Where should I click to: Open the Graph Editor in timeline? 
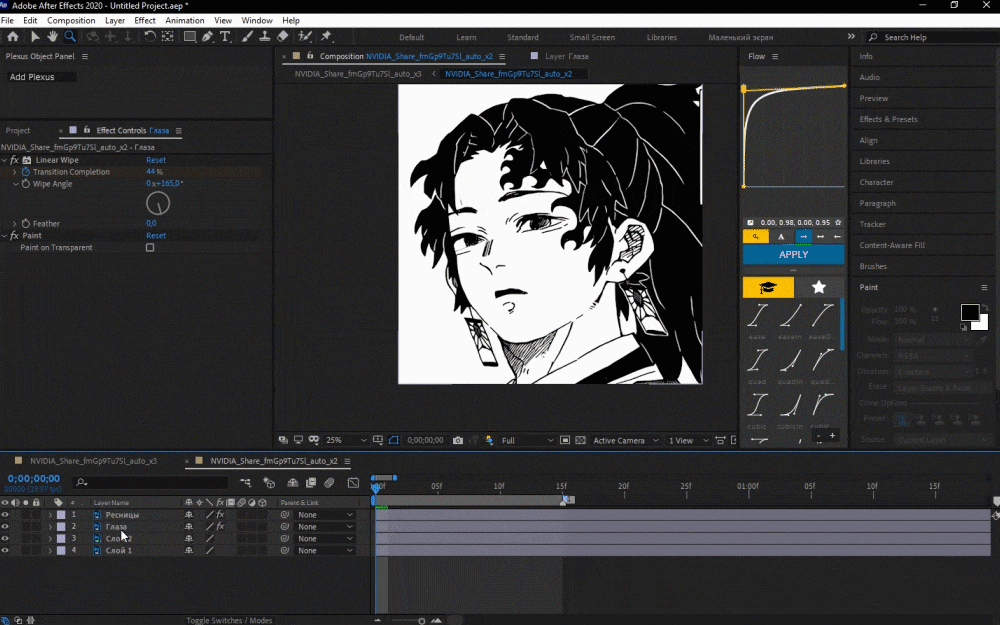(353, 483)
